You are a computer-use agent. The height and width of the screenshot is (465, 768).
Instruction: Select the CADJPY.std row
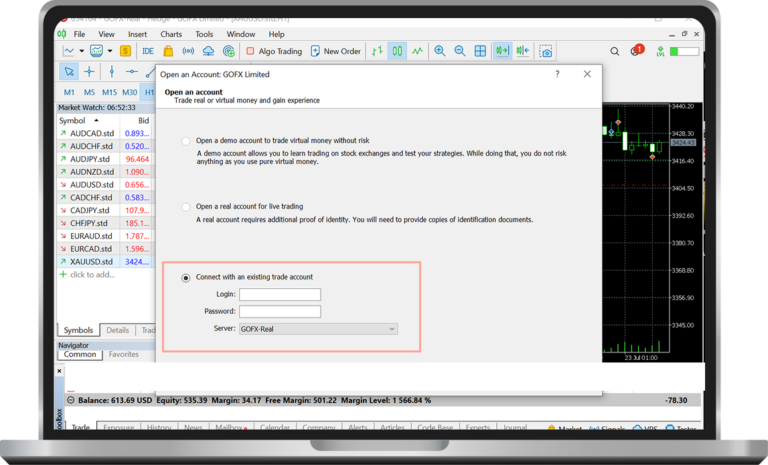click(104, 210)
